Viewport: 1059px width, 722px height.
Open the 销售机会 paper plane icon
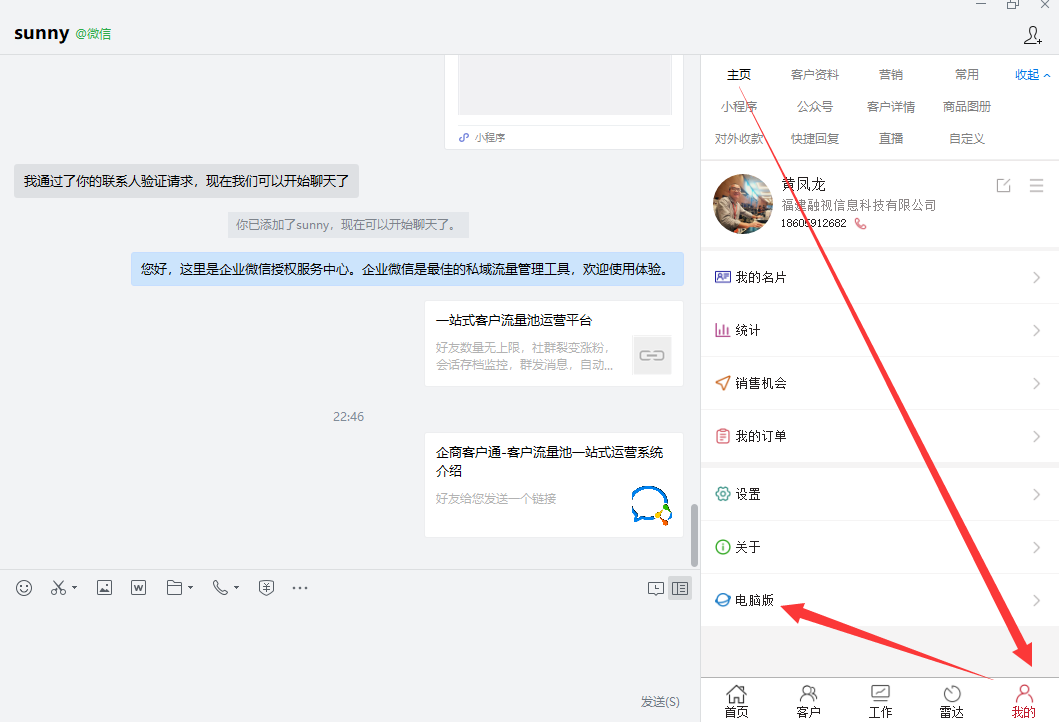[723, 383]
